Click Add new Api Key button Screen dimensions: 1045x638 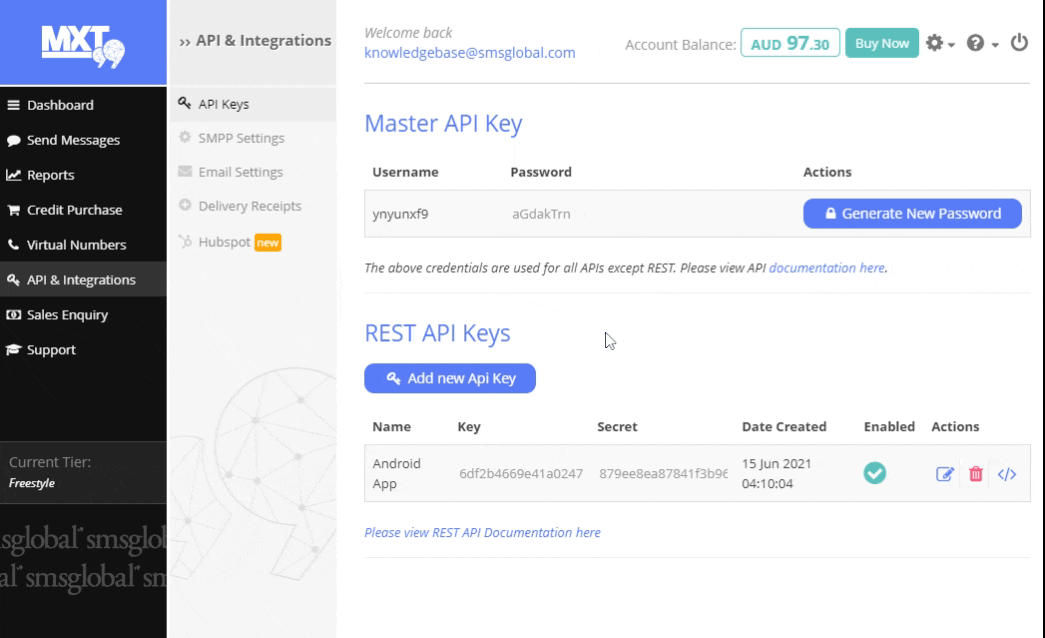click(450, 378)
